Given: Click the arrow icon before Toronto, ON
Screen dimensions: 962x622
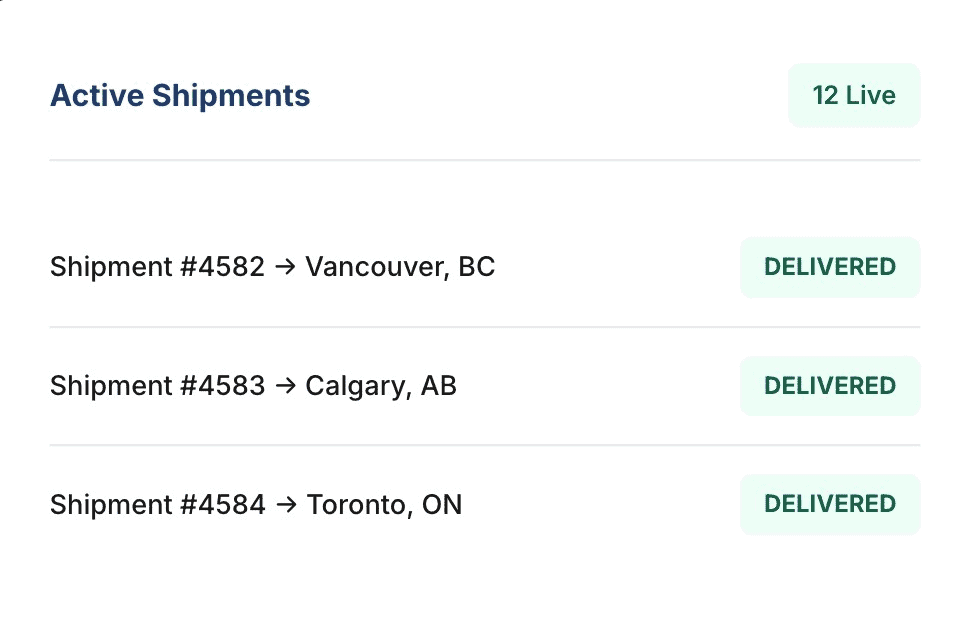Looking at the screenshot, I should 286,505.
